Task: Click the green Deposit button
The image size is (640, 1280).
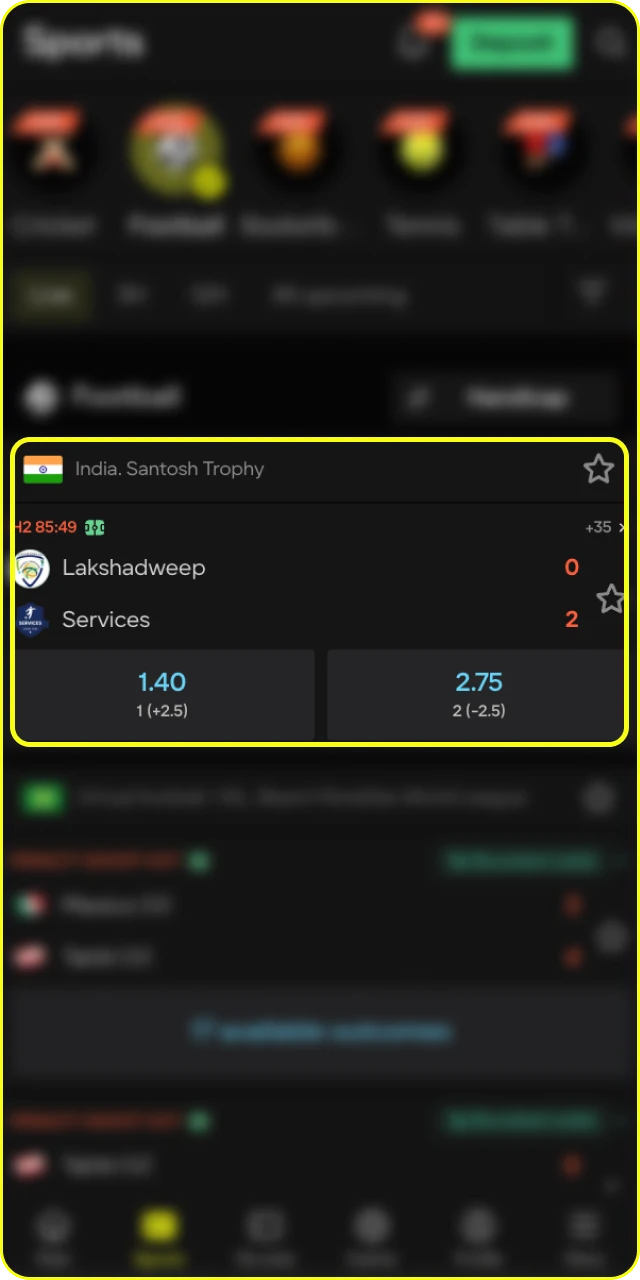Action: (512, 43)
